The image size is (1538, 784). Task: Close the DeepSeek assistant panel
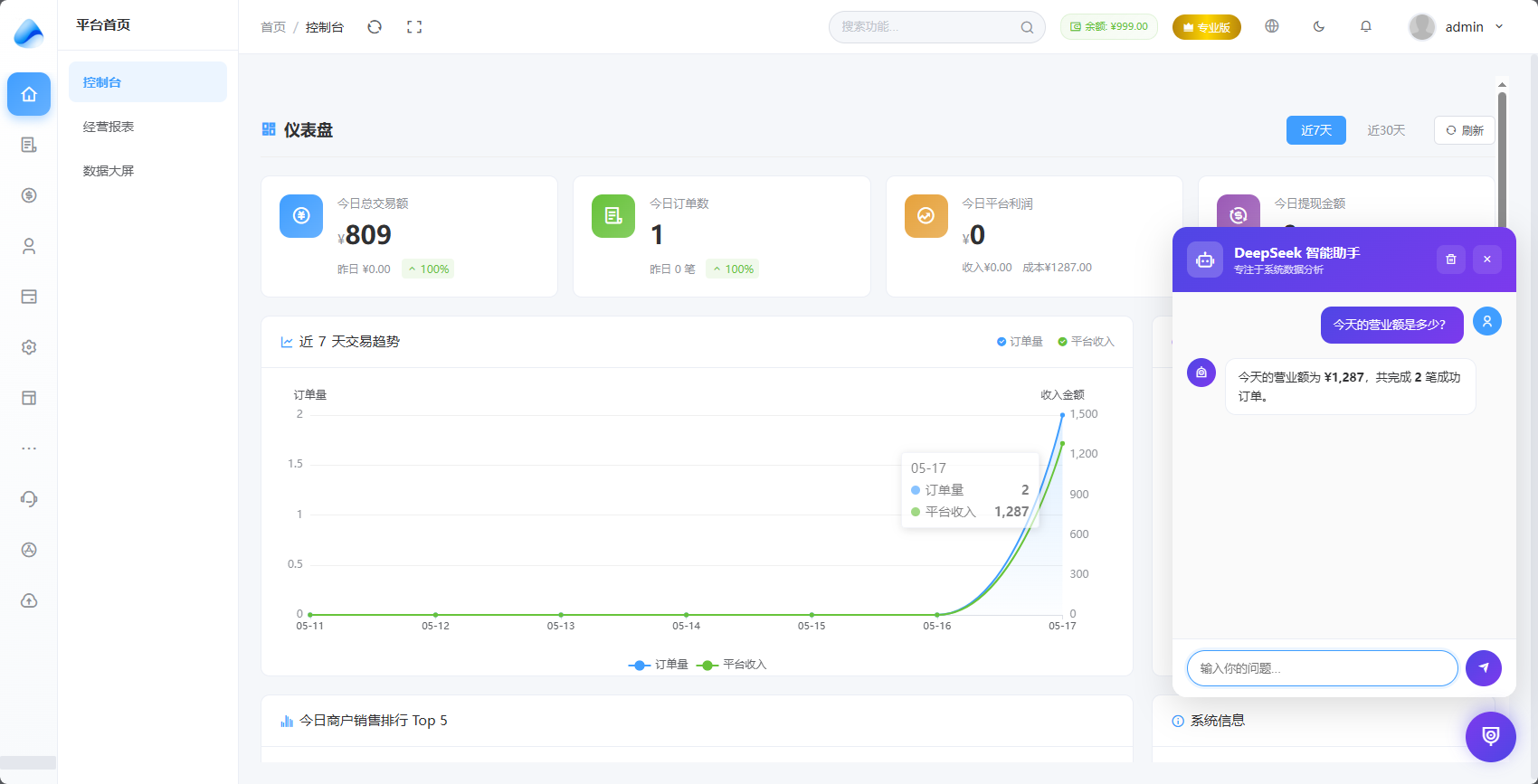1487,260
